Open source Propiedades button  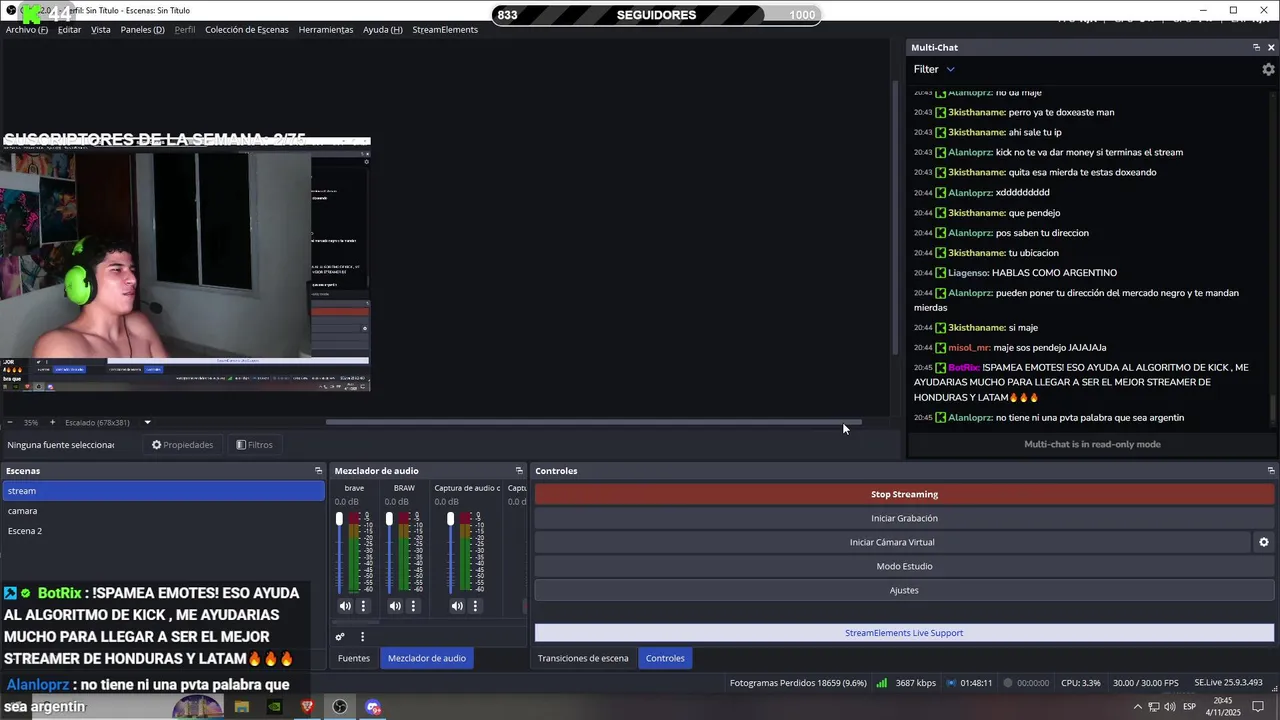point(182,445)
